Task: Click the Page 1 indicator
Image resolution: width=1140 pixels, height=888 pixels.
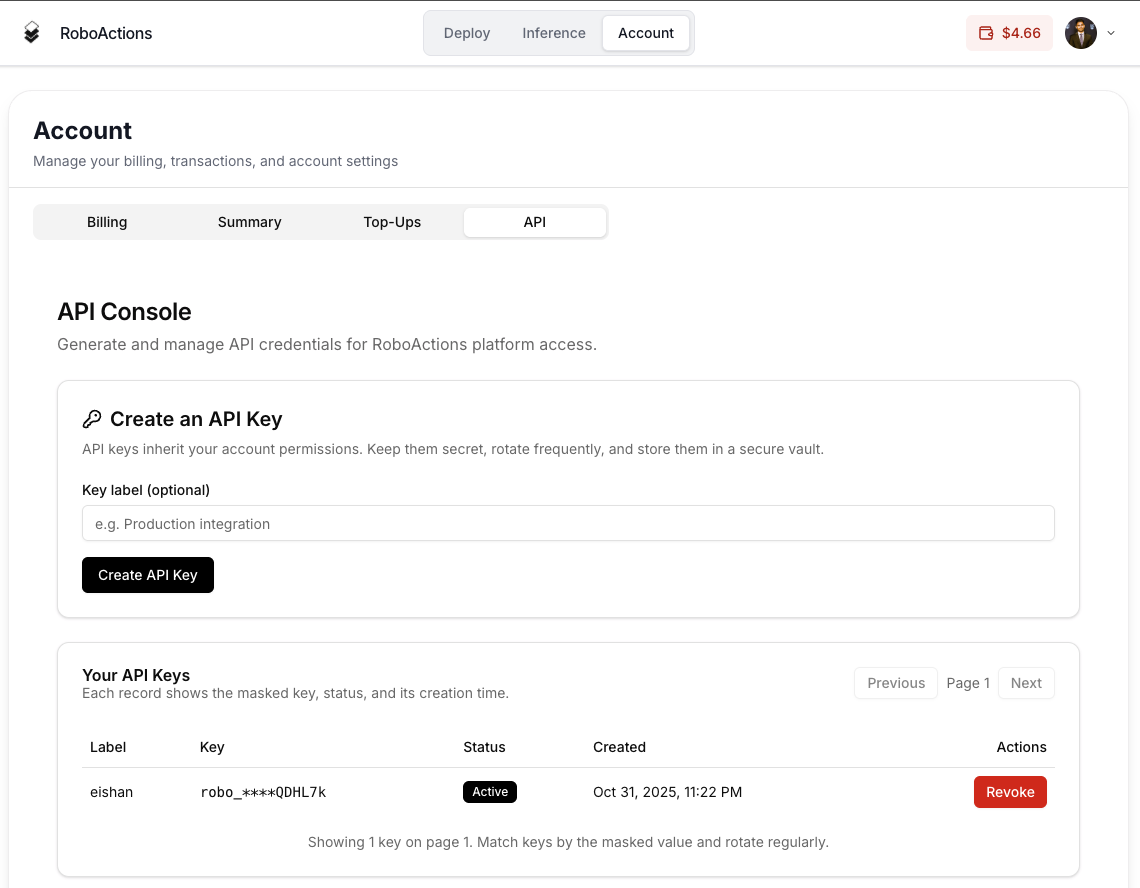Action: [968, 683]
